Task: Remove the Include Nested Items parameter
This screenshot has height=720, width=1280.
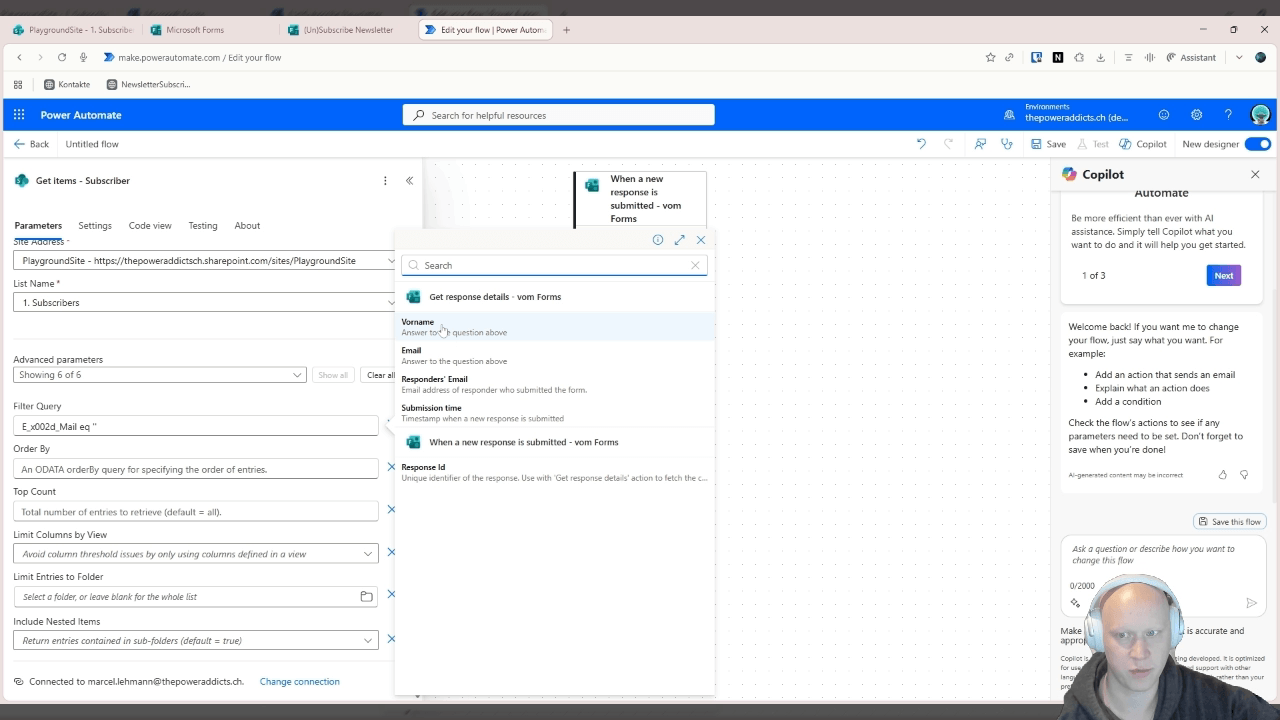Action: pyautogui.click(x=391, y=639)
